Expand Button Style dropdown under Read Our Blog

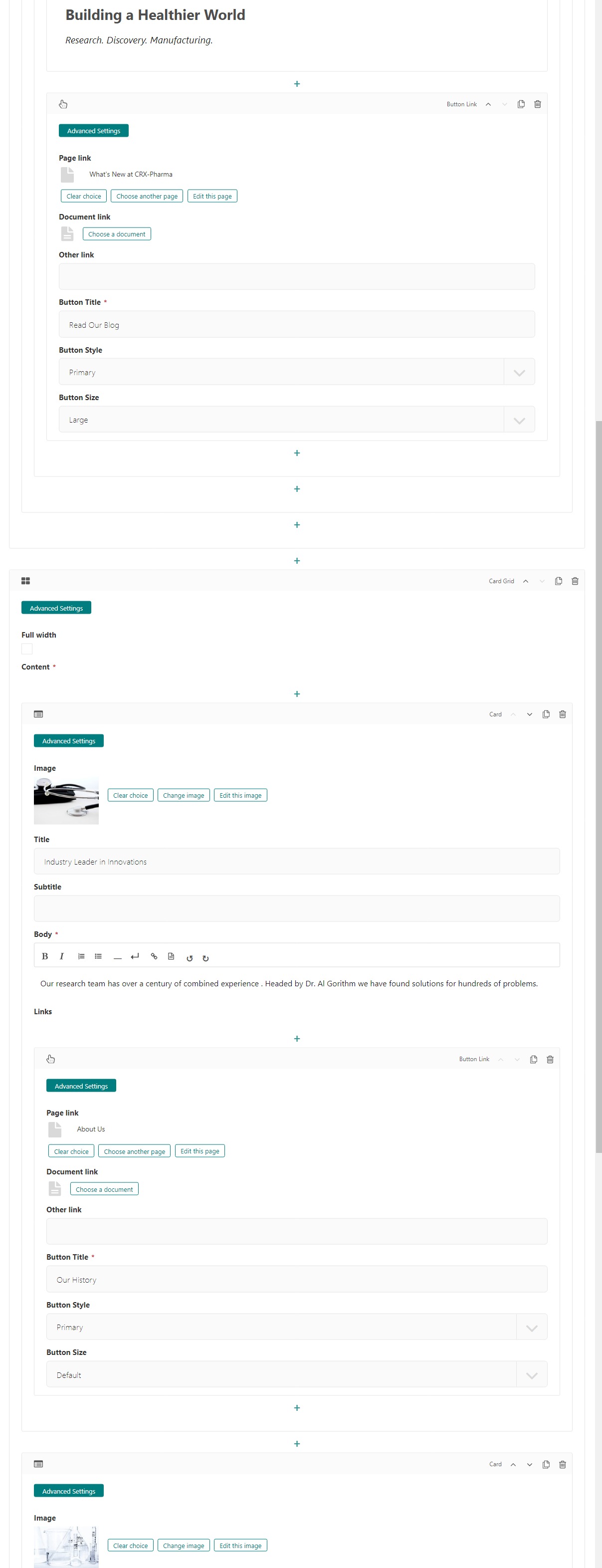[x=296, y=372]
